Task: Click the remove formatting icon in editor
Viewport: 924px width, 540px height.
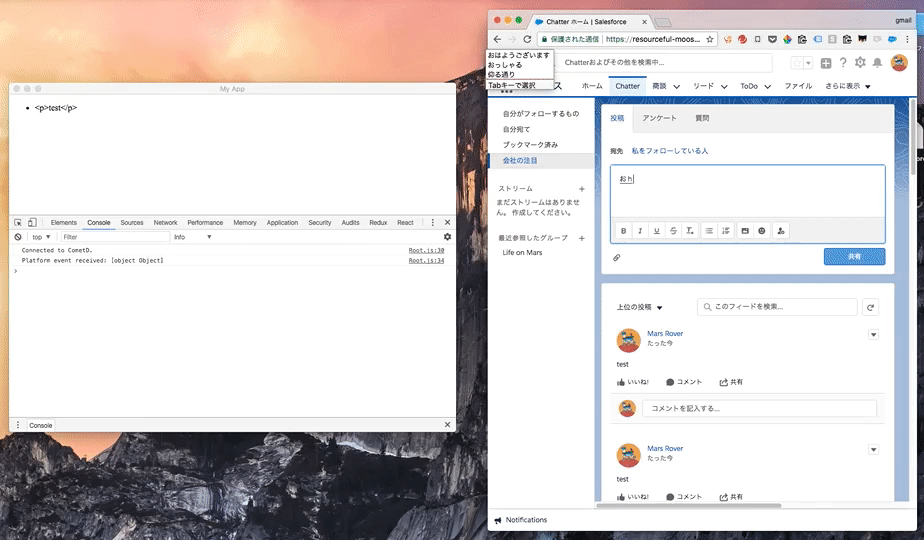Action: coord(689,231)
